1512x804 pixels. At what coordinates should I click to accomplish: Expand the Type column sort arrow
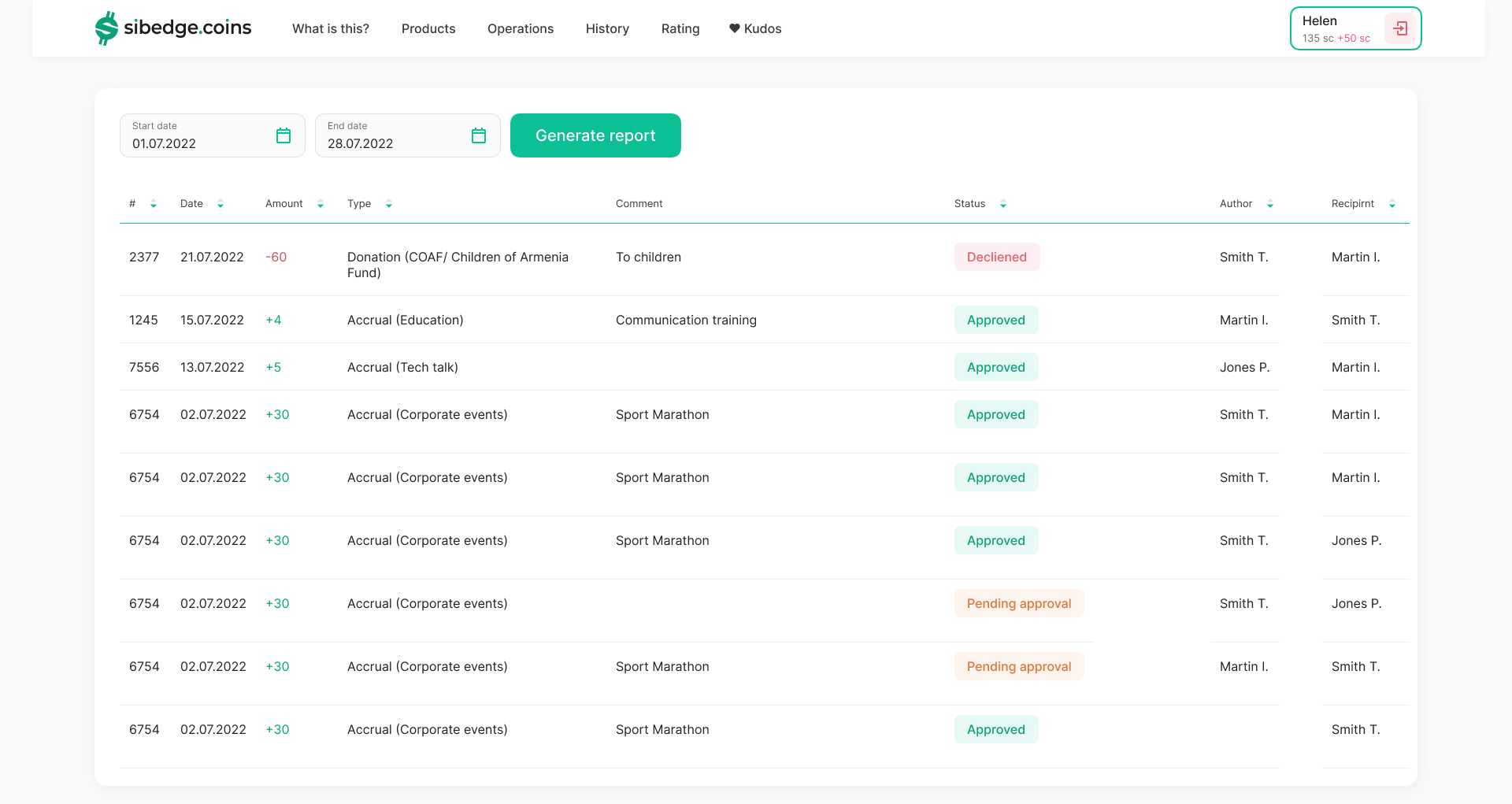point(389,204)
